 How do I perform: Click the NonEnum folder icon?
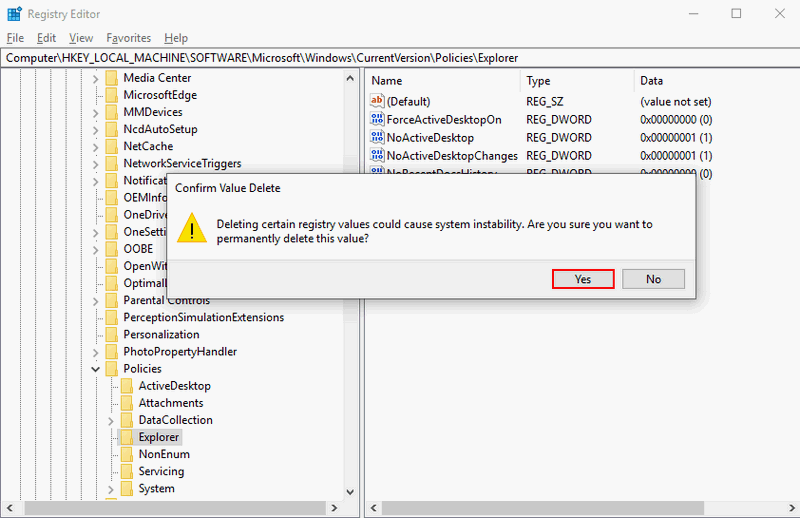127,454
